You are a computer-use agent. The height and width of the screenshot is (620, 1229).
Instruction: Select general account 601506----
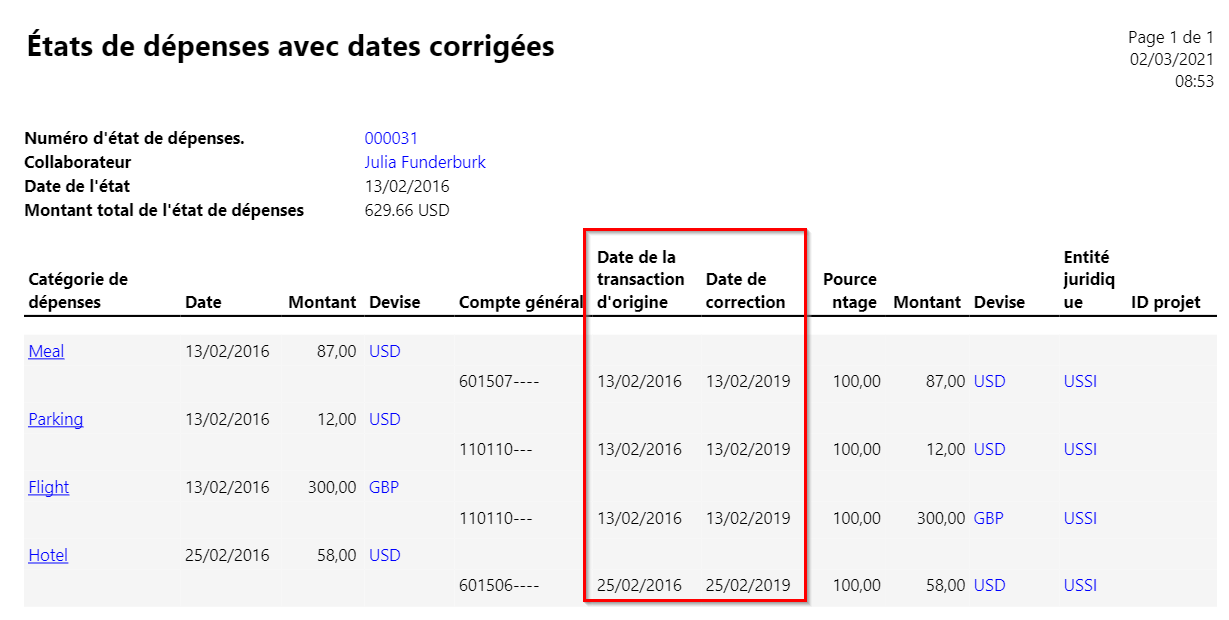(499, 585)
